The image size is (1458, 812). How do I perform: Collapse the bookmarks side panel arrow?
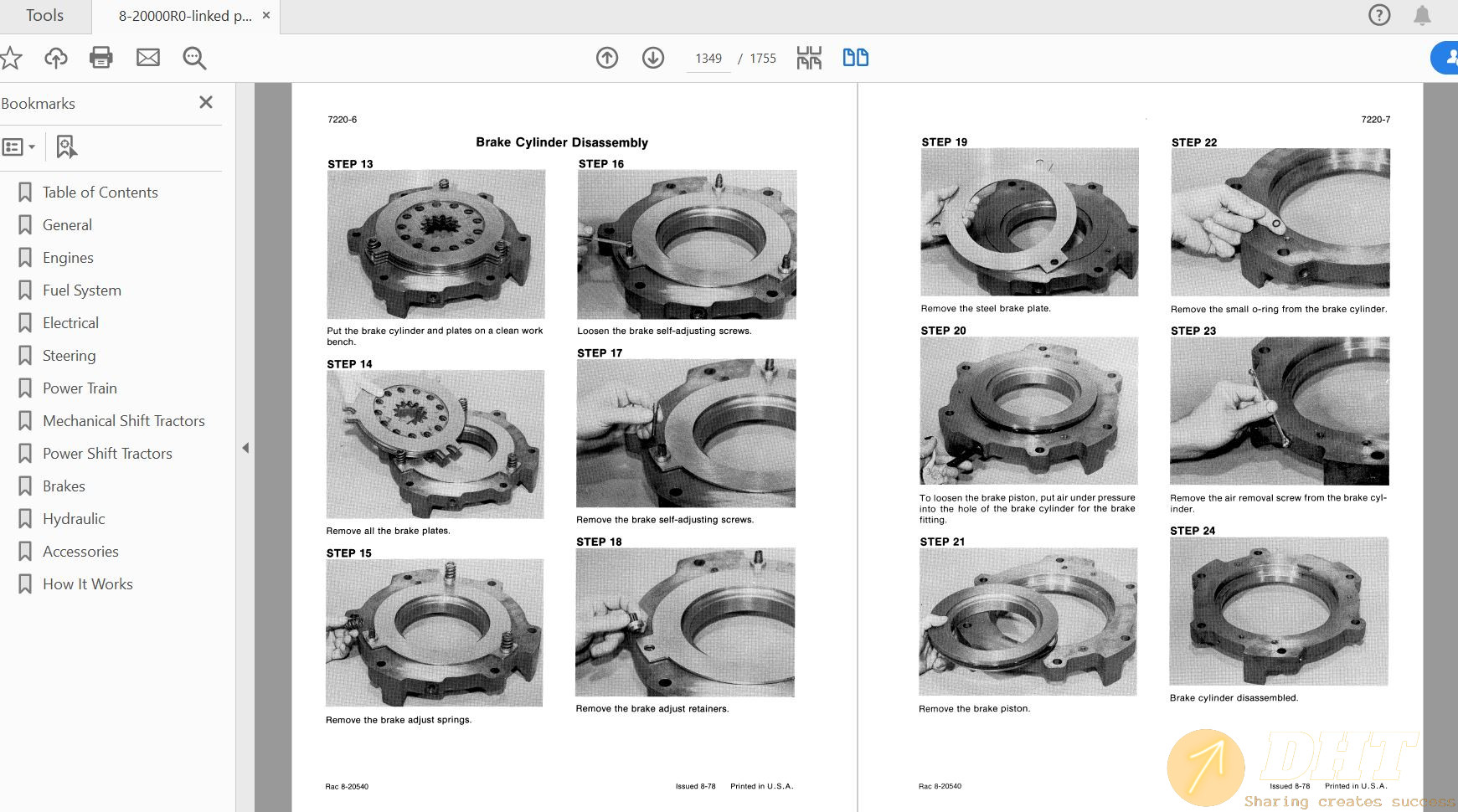[245, 448]
